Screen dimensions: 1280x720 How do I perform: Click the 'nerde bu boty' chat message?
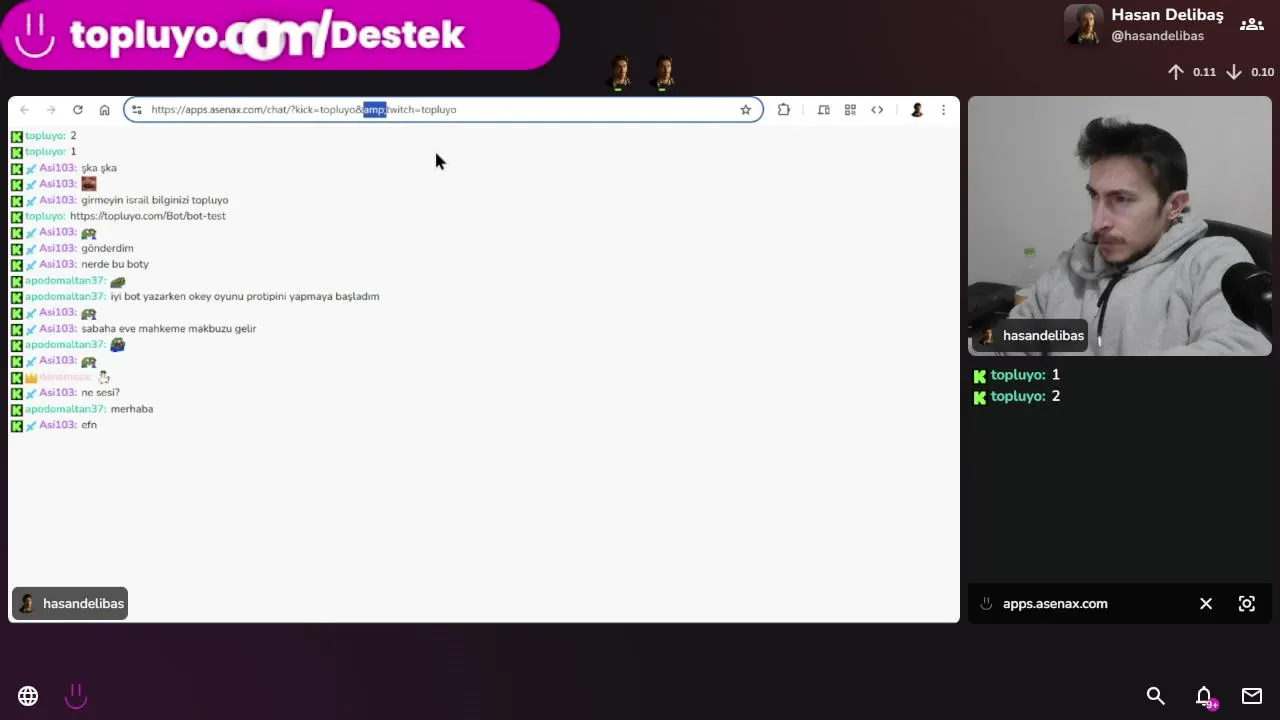pyautogui.click(x=115, y=265)
